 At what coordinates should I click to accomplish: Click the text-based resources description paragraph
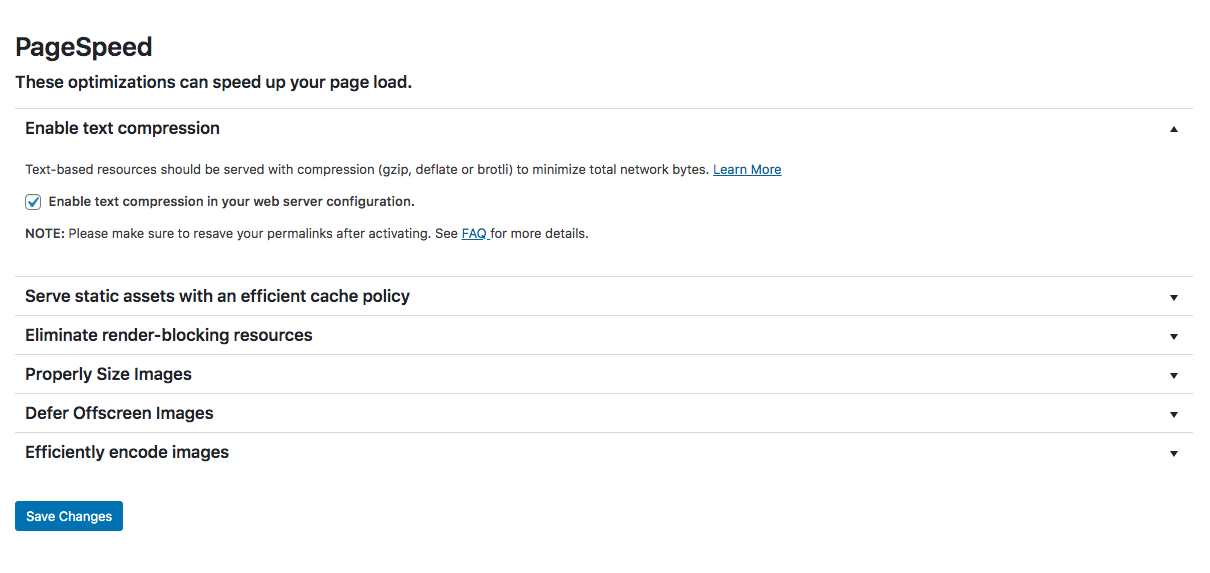tap(403, 170)
